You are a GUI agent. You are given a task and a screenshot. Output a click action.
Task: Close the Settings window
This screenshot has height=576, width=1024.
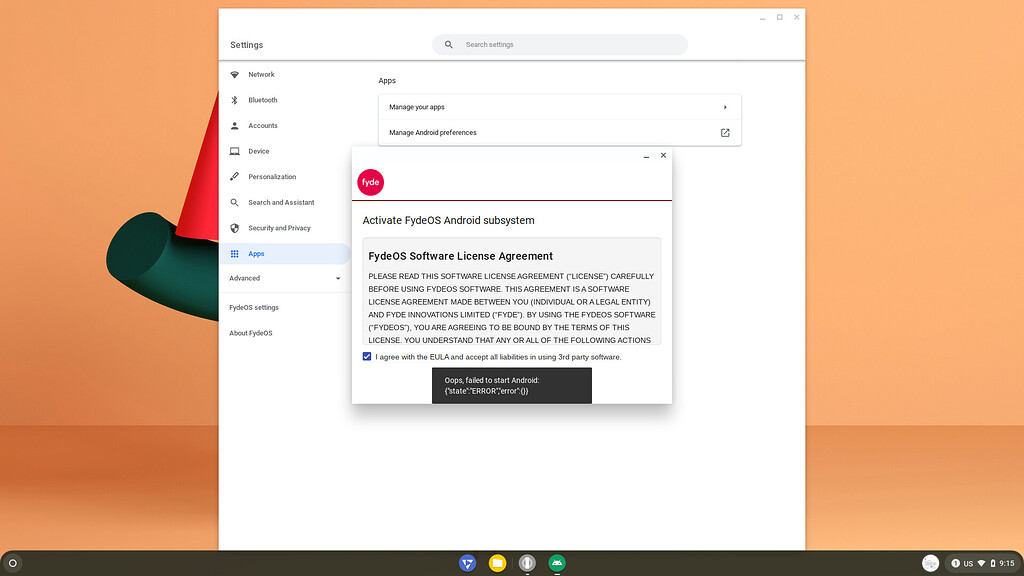[796, 18]
